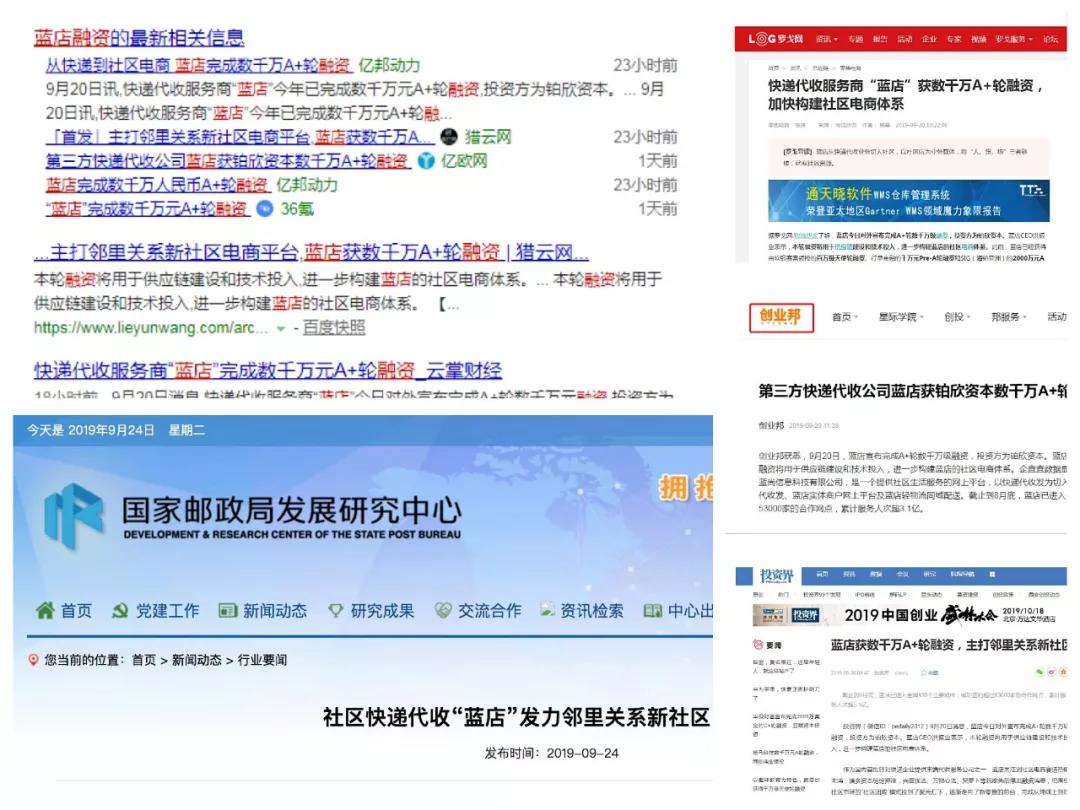Click the icon beside 资讯检索
Screen dimensions: 1080x810
(548, 610)
